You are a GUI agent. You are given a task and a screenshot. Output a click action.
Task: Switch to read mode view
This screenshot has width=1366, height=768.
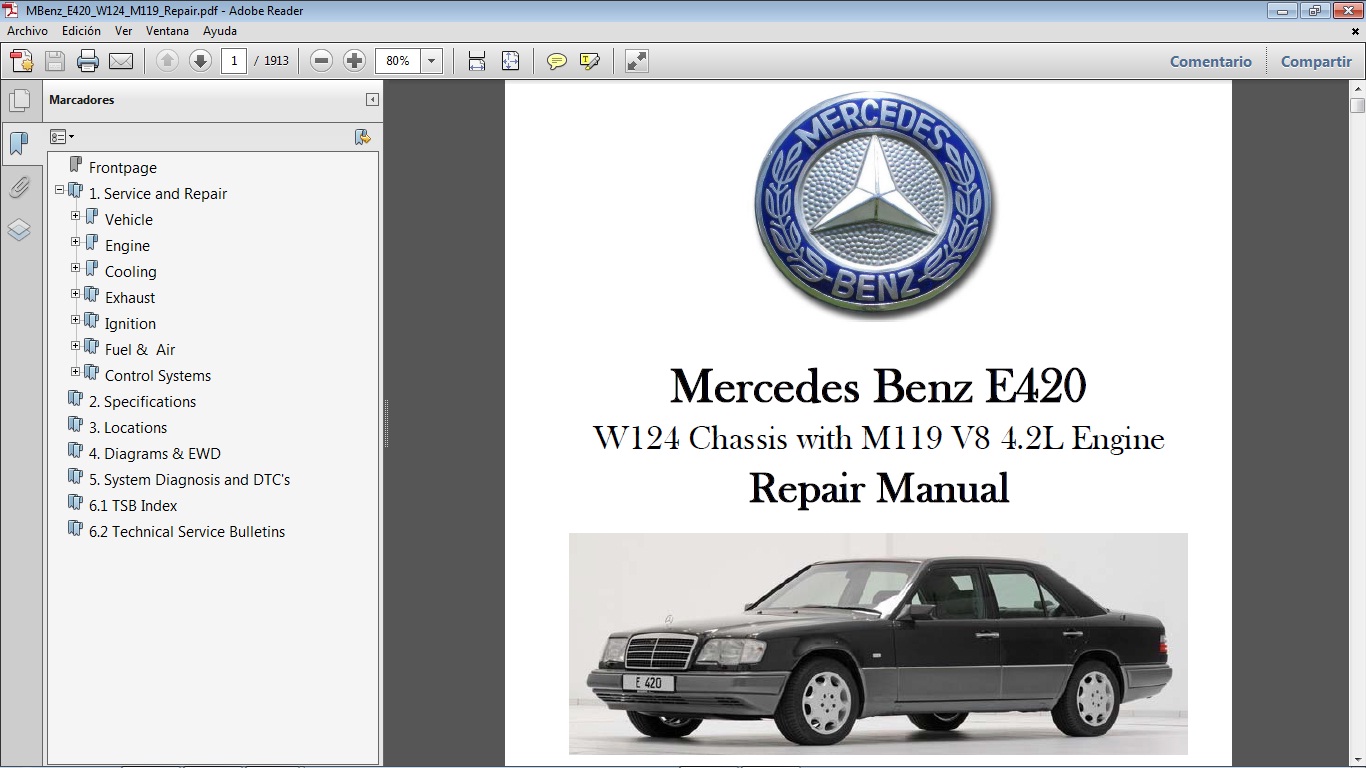click(637, 61)
